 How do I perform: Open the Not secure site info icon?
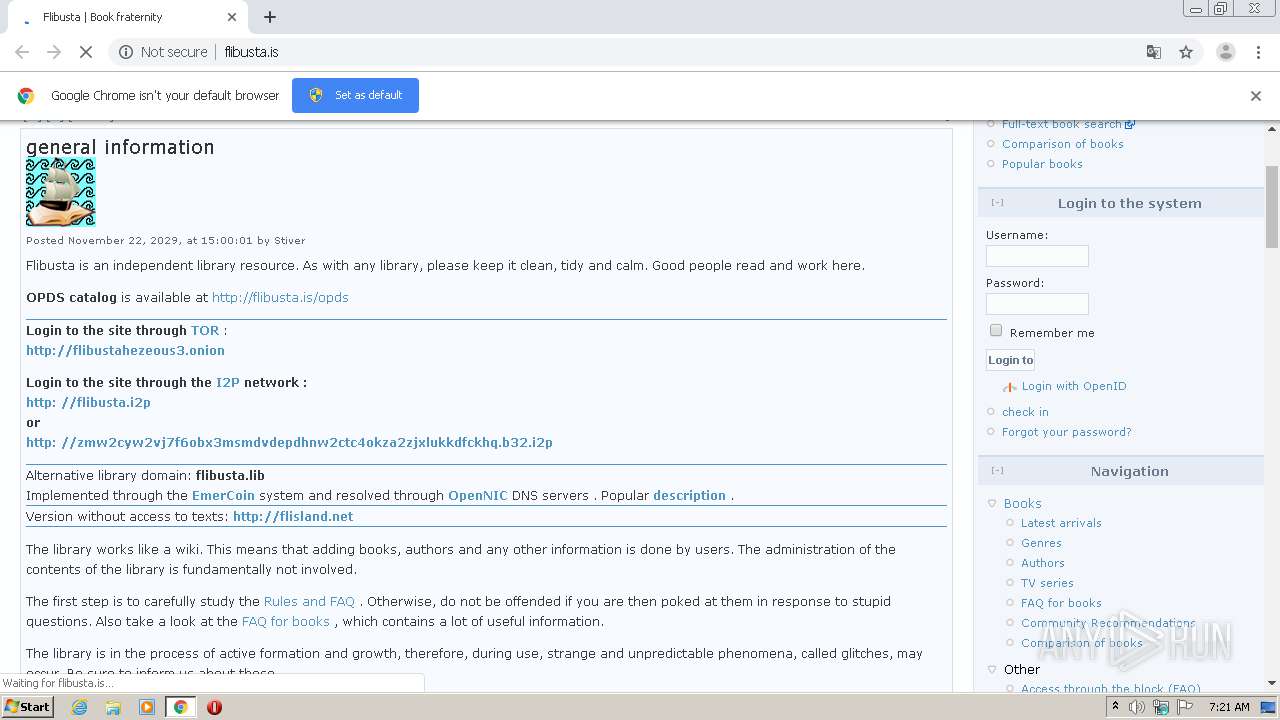tap(126, 52)
